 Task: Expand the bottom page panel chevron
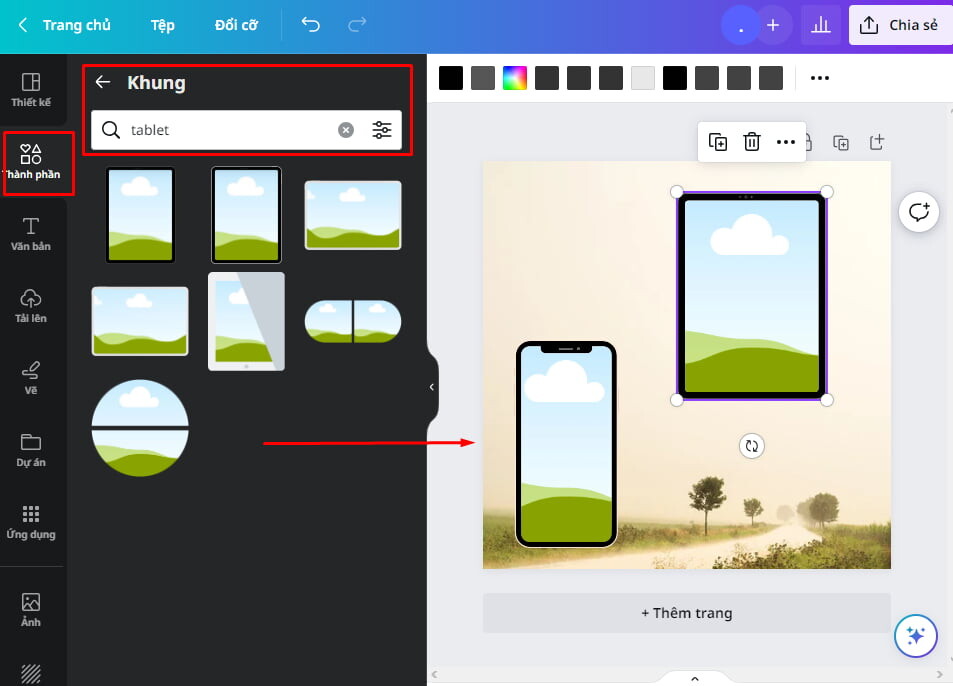coord(695,679)
